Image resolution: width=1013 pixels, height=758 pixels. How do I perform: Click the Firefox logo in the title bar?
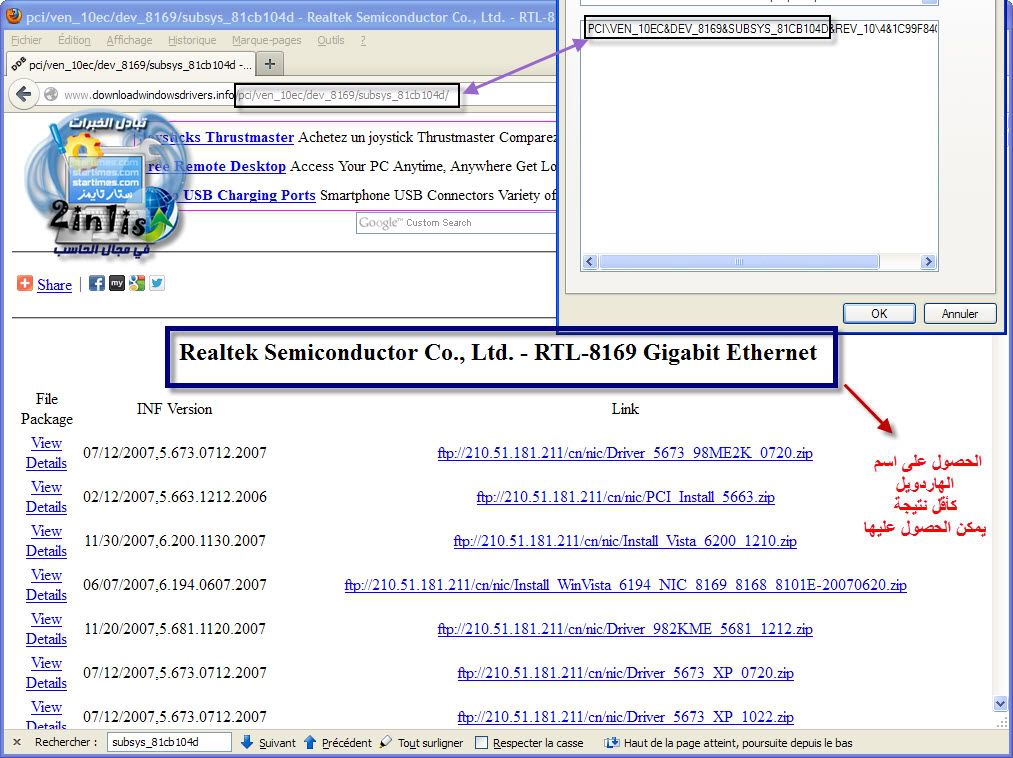tap(12, 16)
